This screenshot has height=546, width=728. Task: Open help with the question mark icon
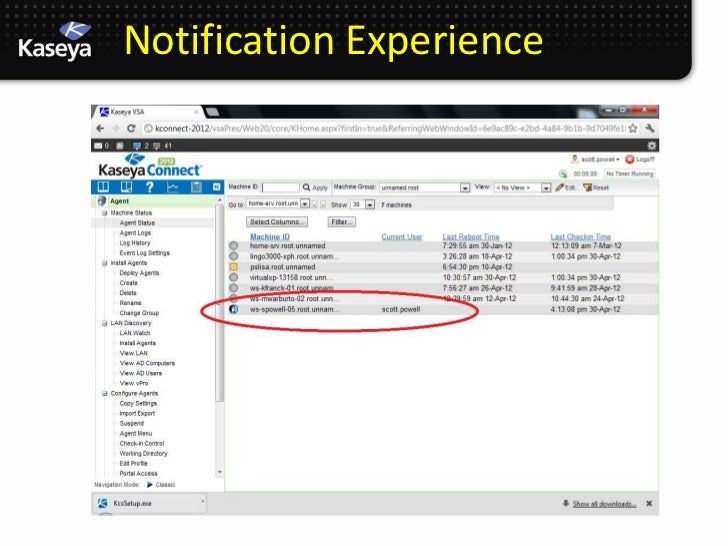tap(150, 187)
